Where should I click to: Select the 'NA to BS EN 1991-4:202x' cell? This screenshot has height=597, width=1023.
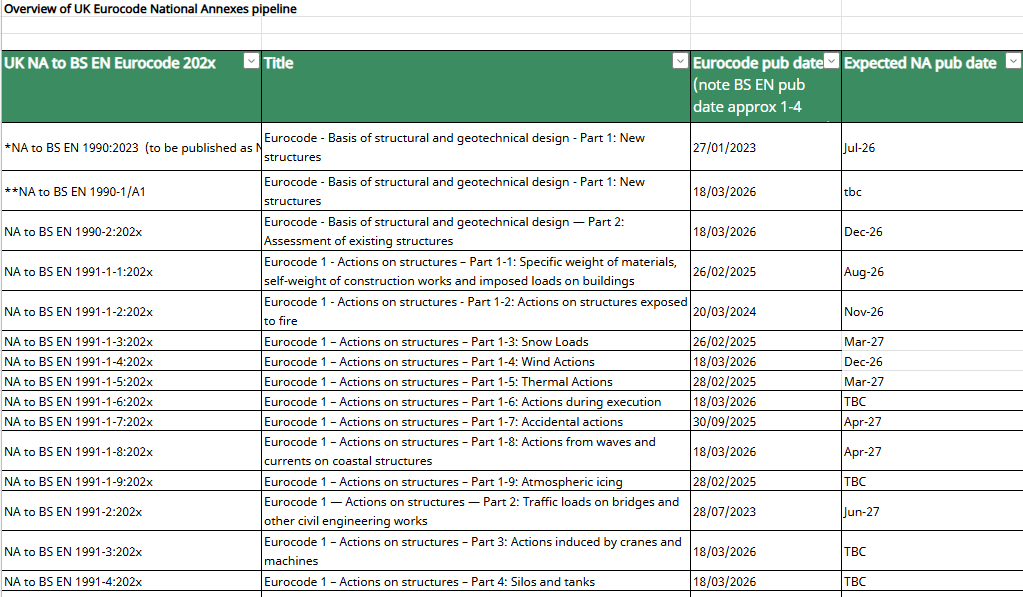point(131,581)
